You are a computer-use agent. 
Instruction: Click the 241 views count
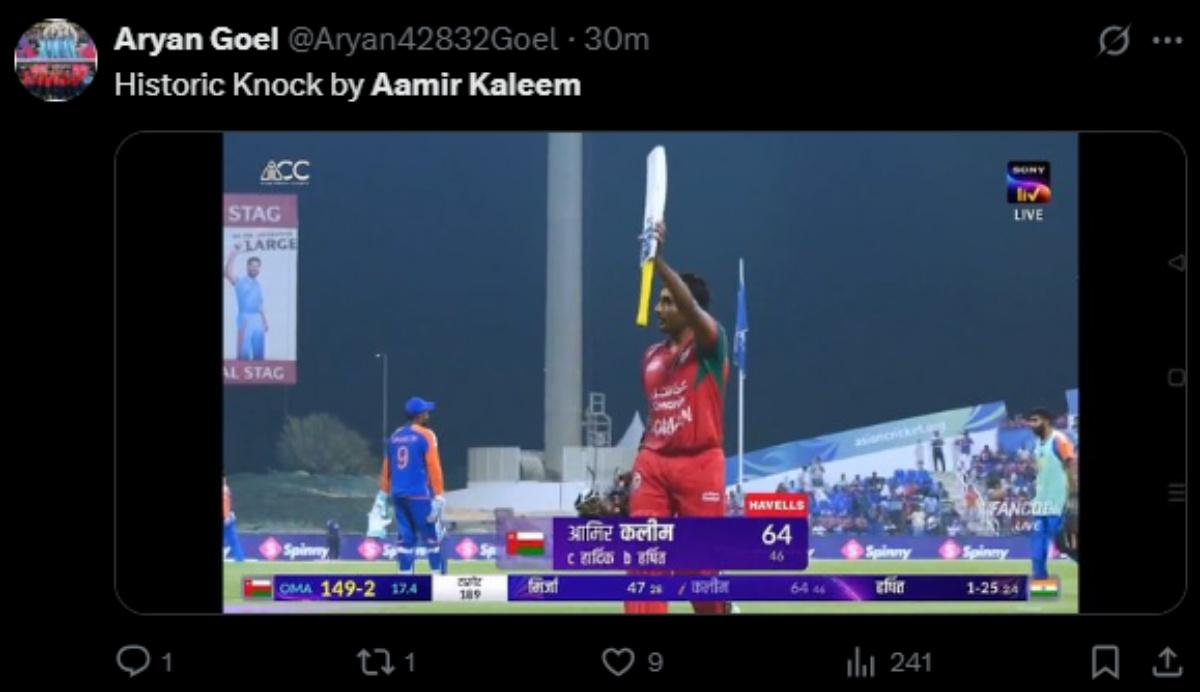[910, 662]
